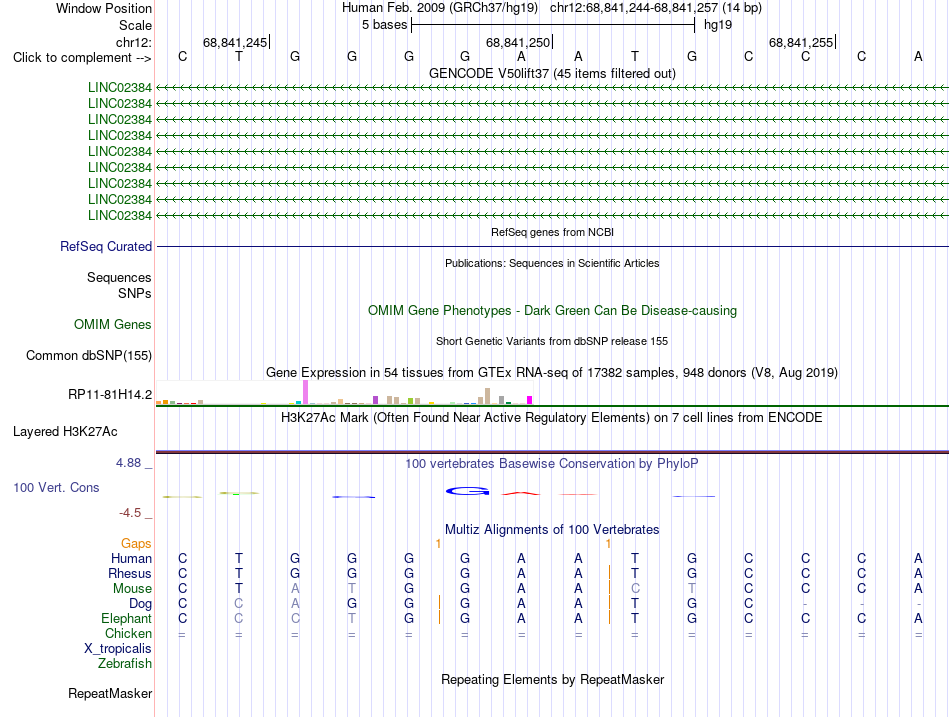The image size is (950, 717).
Task: Open 'Short Genetic Variants from dbSNP release 155' title
Action: point(552,341)
